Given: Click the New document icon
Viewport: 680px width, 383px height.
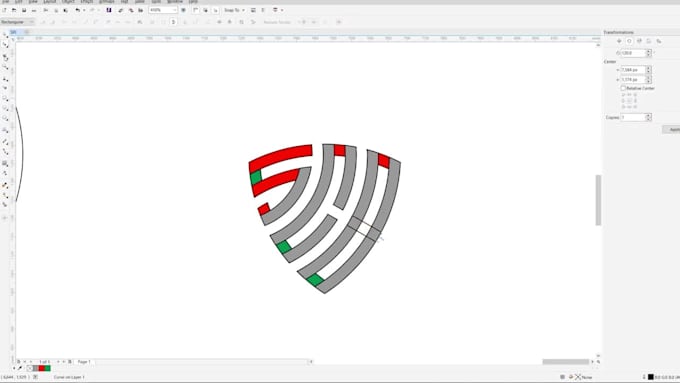Looking at the screenshot, I should 4,10.
